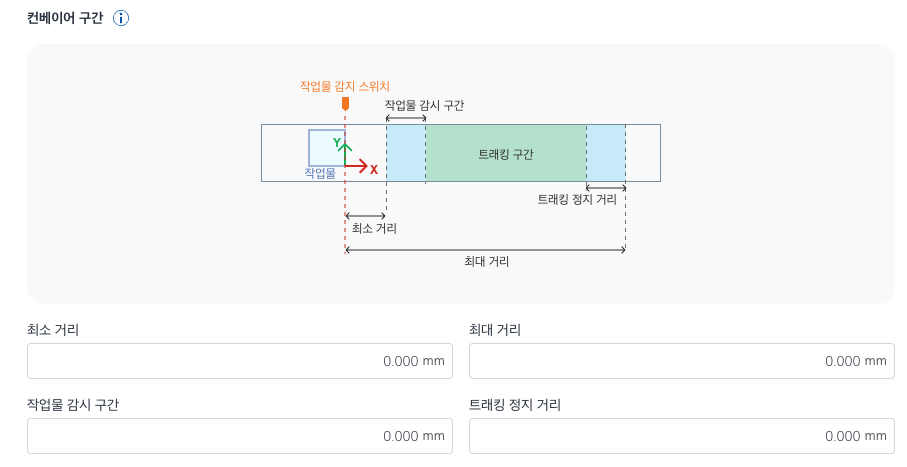
Task: Click the orange workpiece sensor switch marker
Action: coord(345,103)
